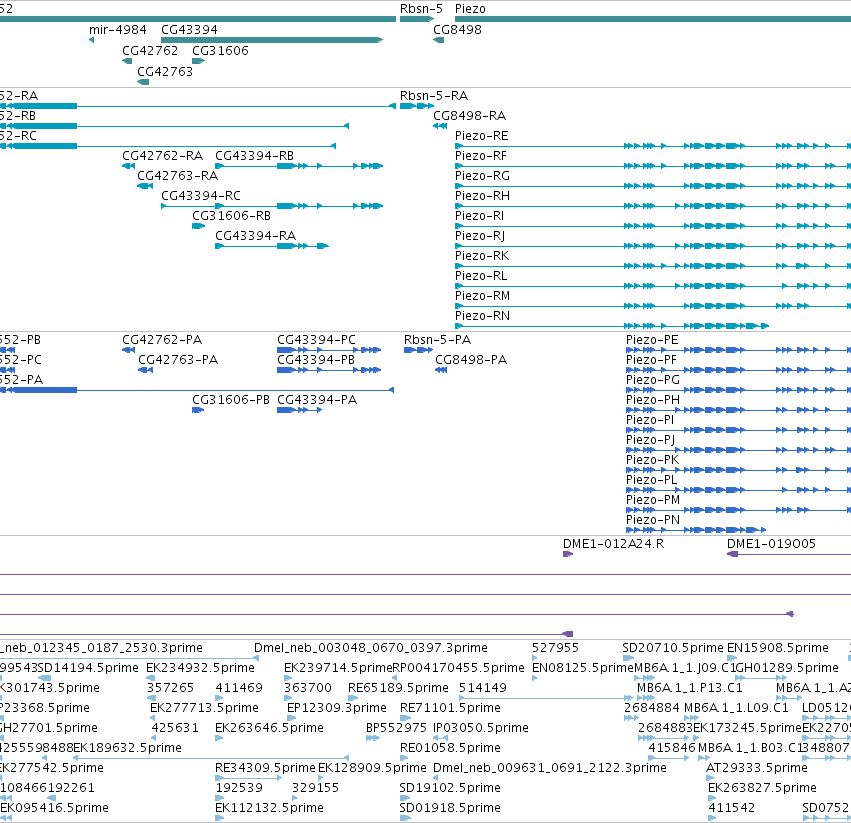Image resolution: width=851 pixels, height=823 pixels.
Task: Click protein isoform Piezo-PI
Action: [650, 420]
